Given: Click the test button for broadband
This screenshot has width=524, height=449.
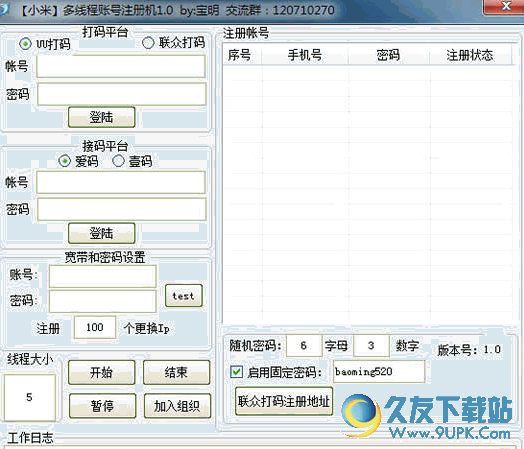Looking at the screenshot, I should click(183, 296).
